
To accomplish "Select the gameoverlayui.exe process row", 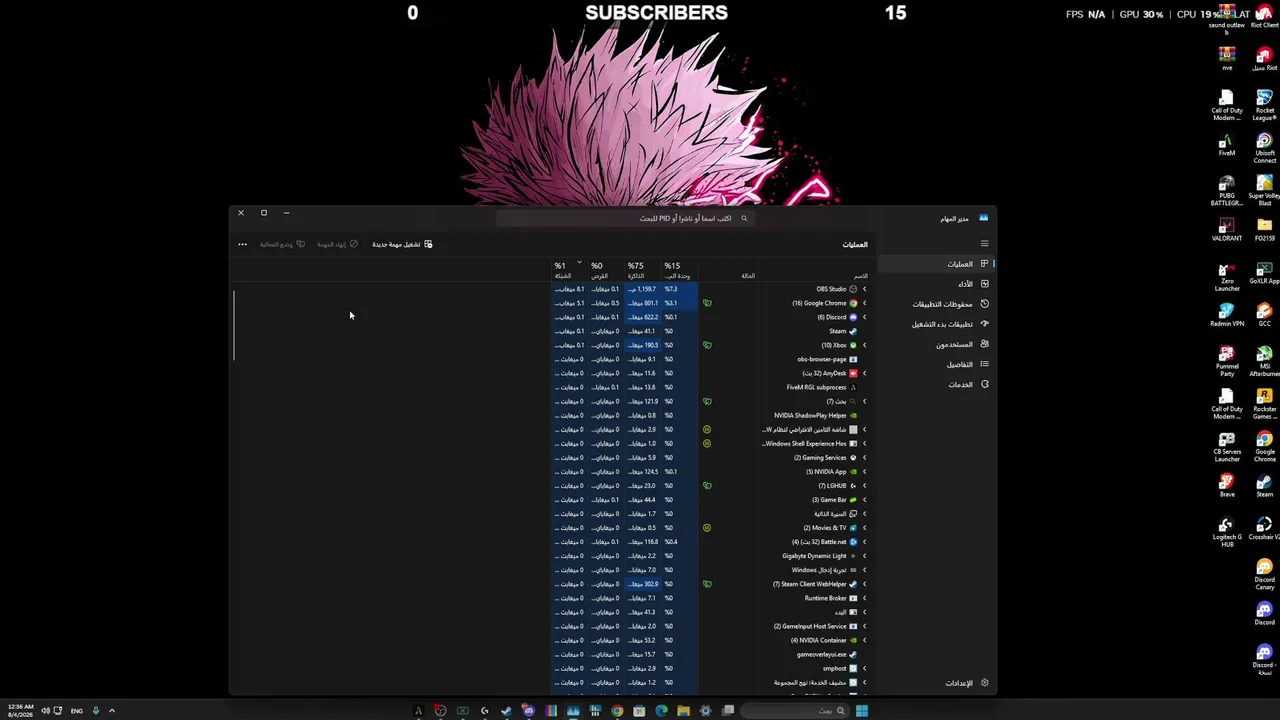I will tap(711, 654).
